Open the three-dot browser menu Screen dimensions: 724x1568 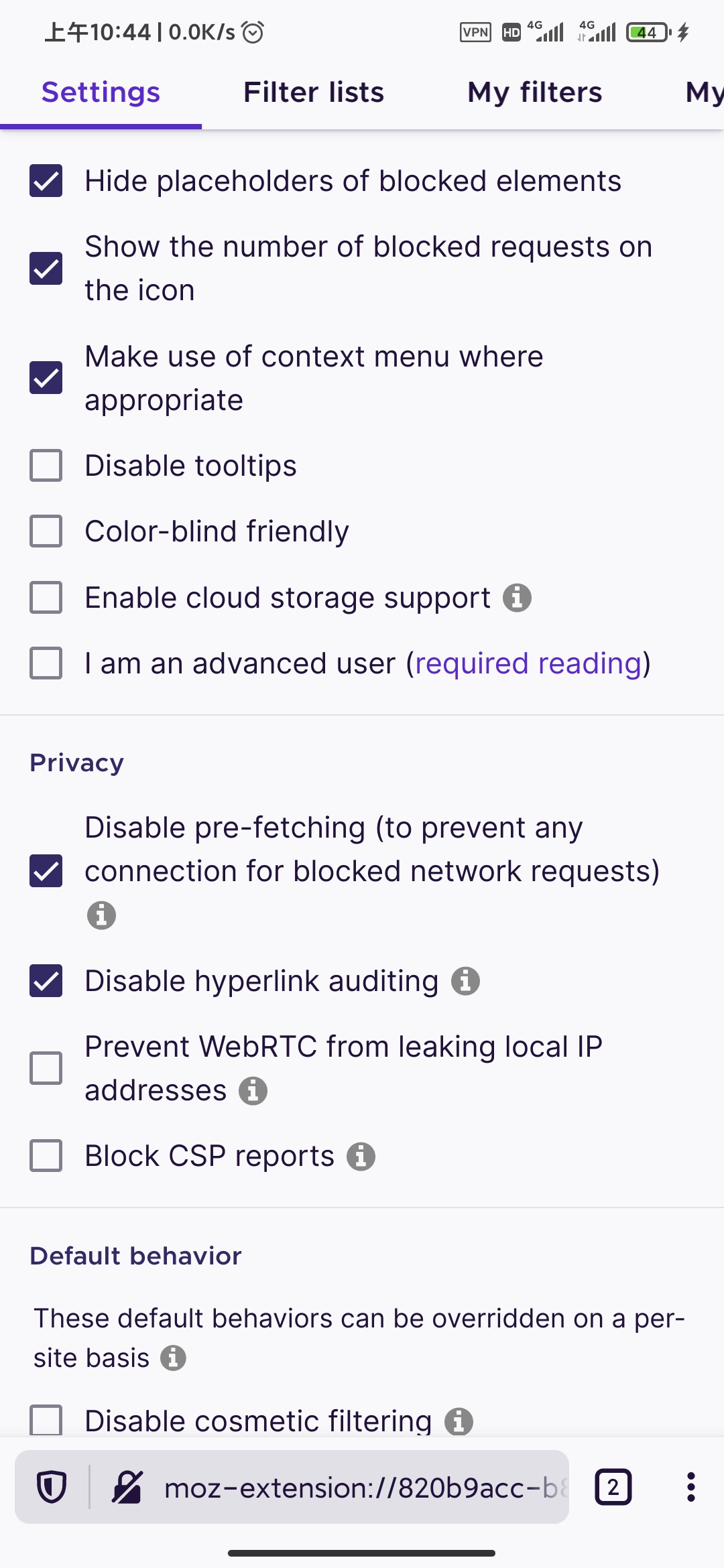point(690,1486)
